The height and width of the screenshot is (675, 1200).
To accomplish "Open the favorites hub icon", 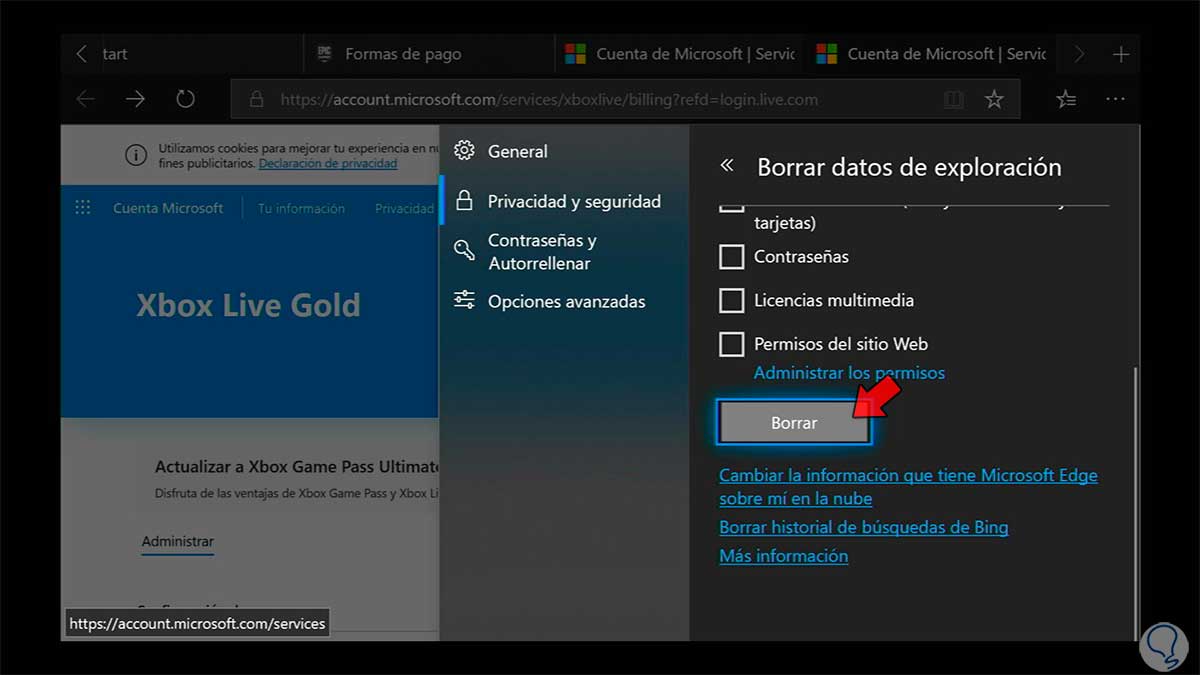I will pos(1067,99).
